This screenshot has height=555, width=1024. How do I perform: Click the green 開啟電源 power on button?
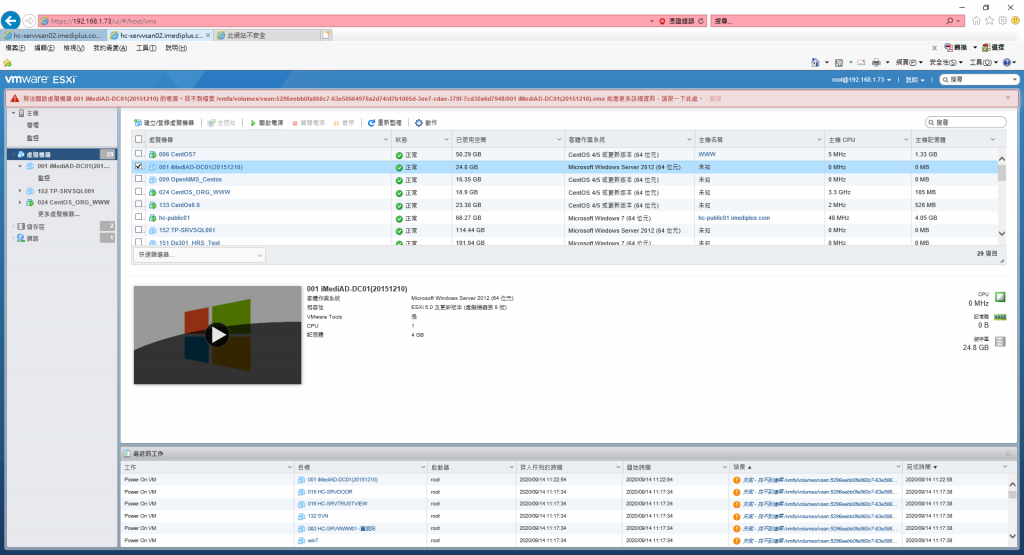266,123
